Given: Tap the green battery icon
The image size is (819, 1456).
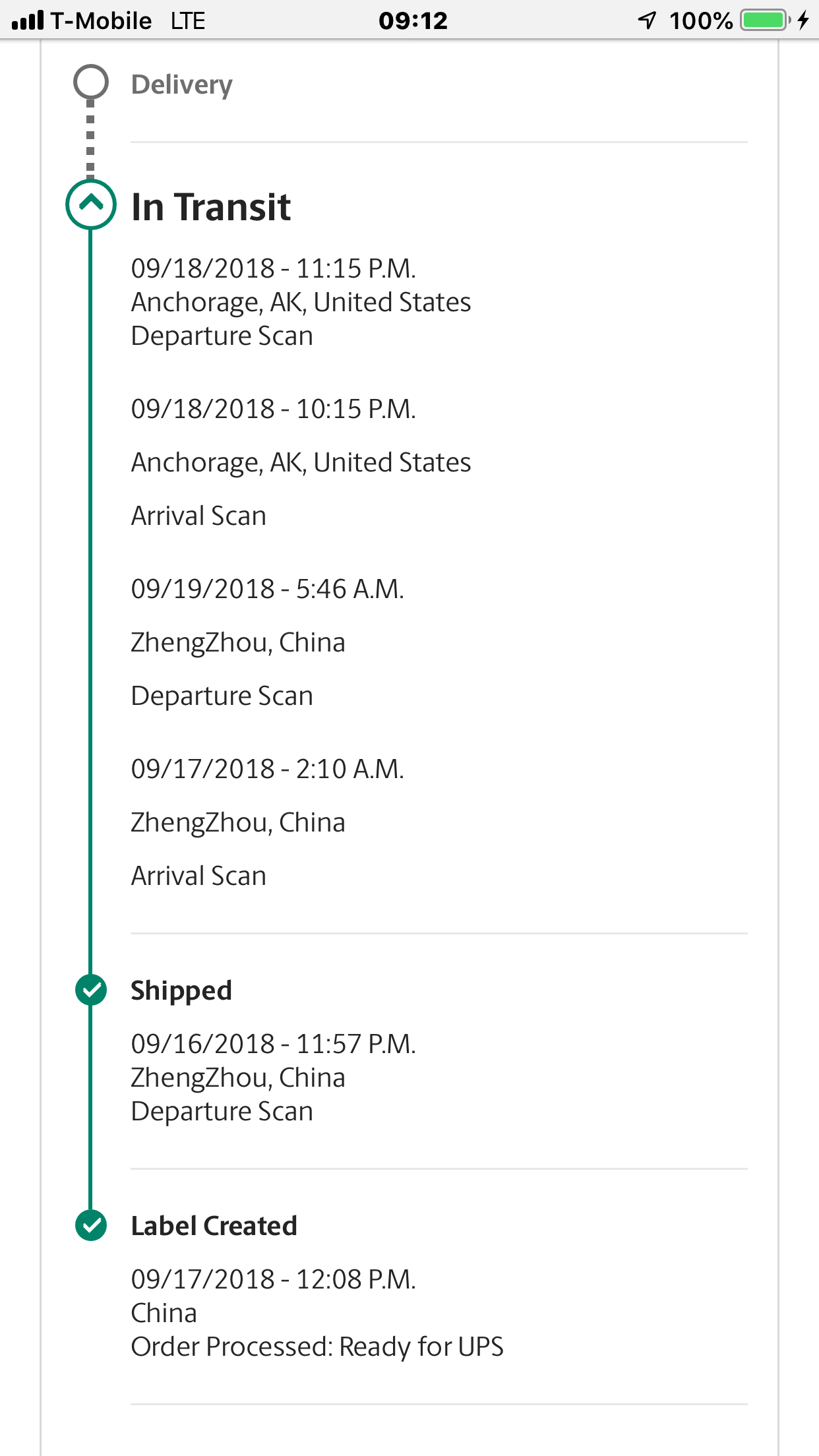Looking at the screenshot, I should click(764, 20).
